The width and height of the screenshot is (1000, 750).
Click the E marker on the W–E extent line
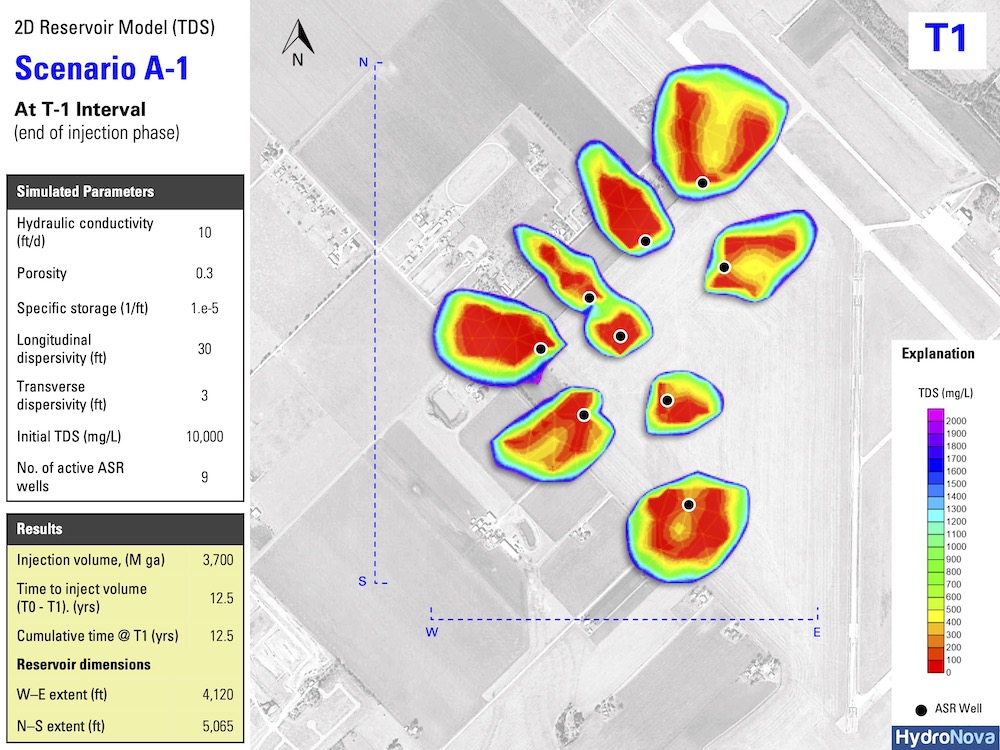click(x=817, y=632)
